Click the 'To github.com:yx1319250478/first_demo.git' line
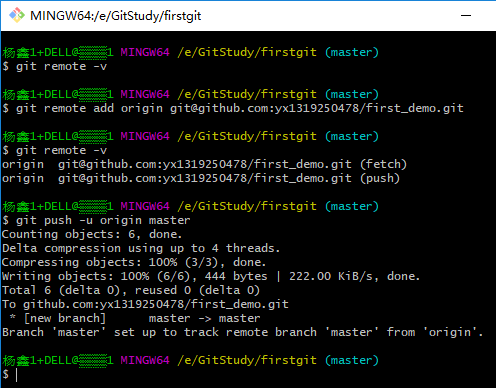This screenshot has height=388, width=496. pos(145,304)
